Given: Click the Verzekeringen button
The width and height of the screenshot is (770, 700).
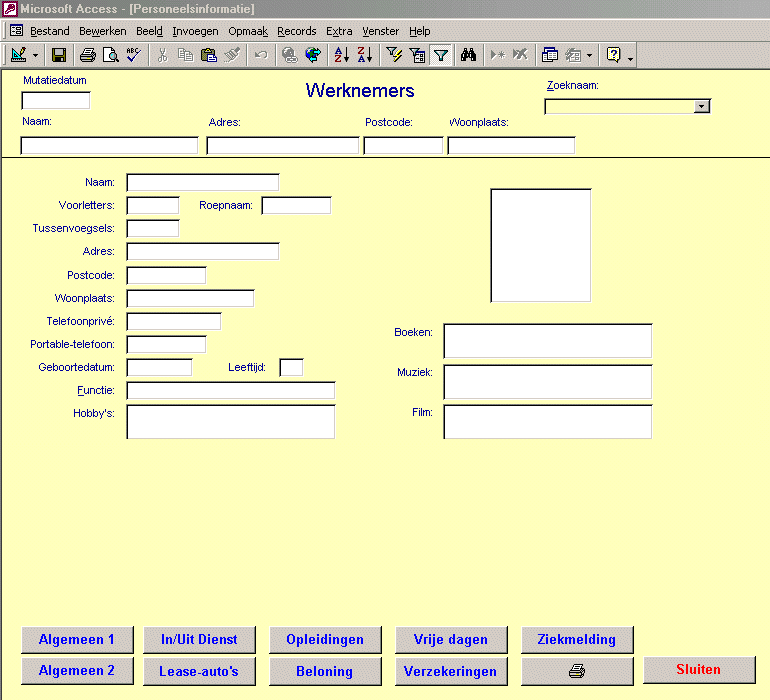Looking at the screenshot, I should pyautogui.click(x=451, y=671).
